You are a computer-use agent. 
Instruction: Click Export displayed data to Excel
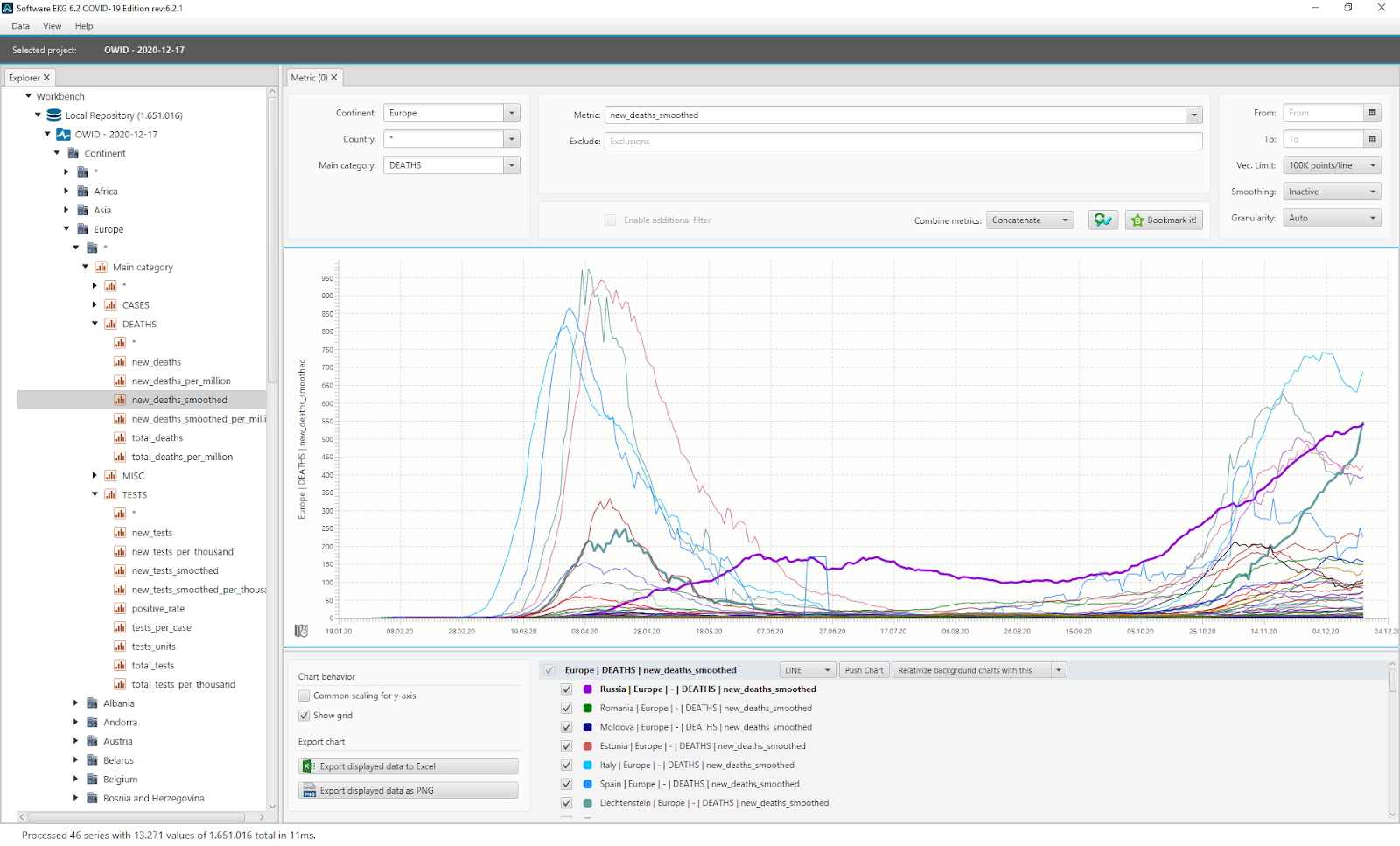point(408,766)
